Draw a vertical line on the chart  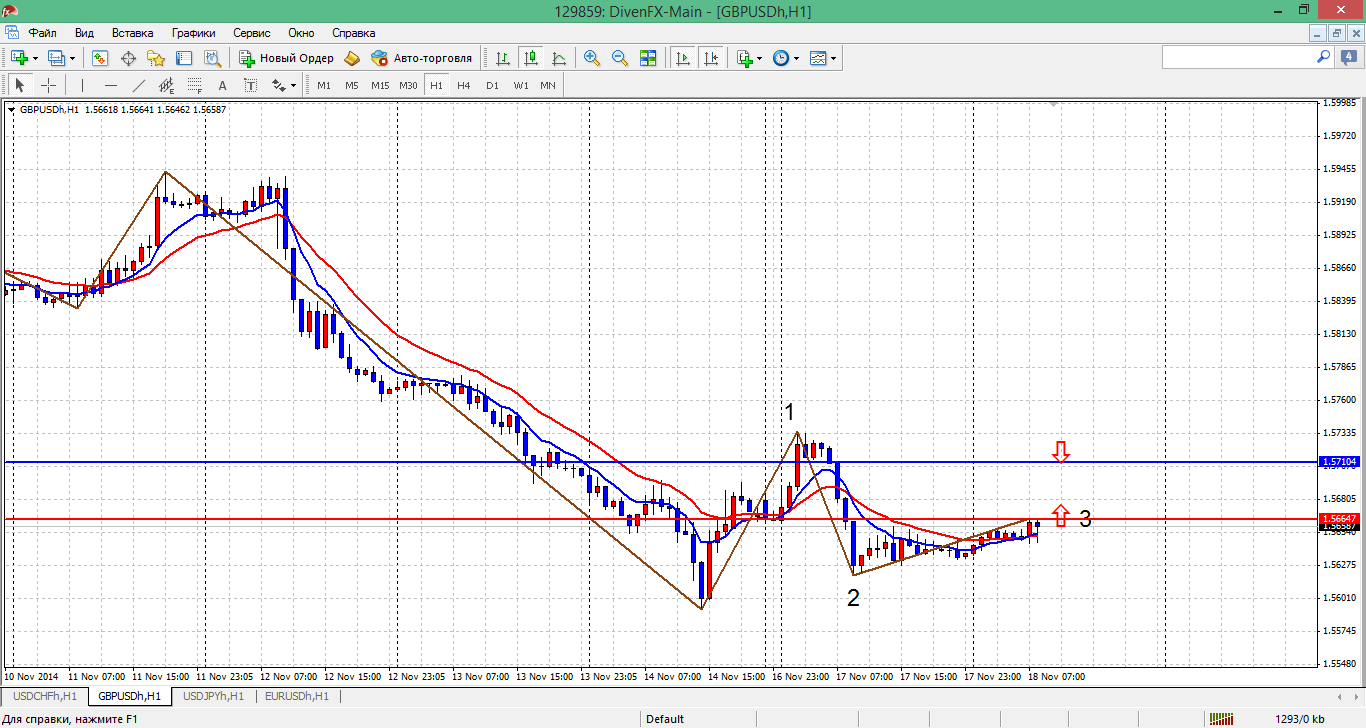(82, 85)
